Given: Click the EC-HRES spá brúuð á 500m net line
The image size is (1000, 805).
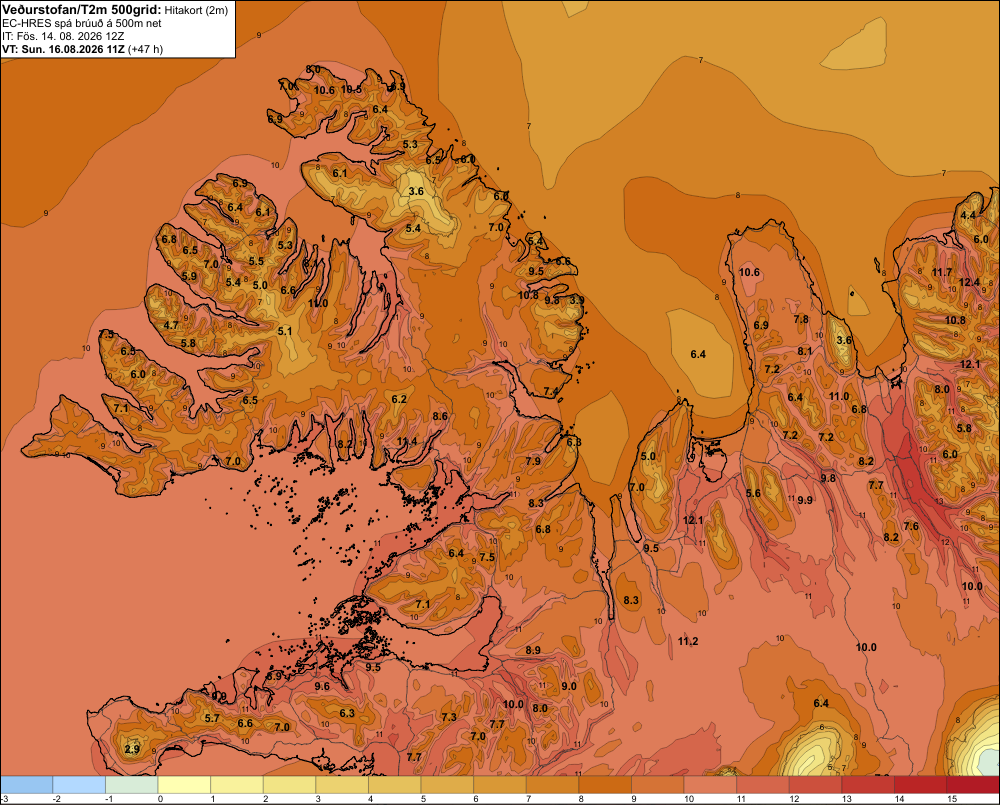Looking at the screenshot, I should click(x=82, y=23).
